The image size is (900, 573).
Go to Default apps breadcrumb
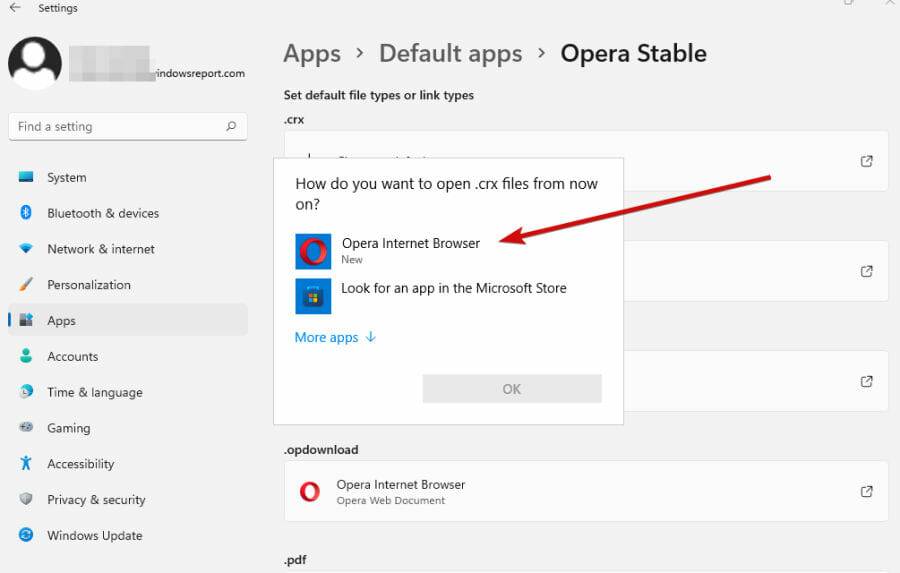click(451, 53)
